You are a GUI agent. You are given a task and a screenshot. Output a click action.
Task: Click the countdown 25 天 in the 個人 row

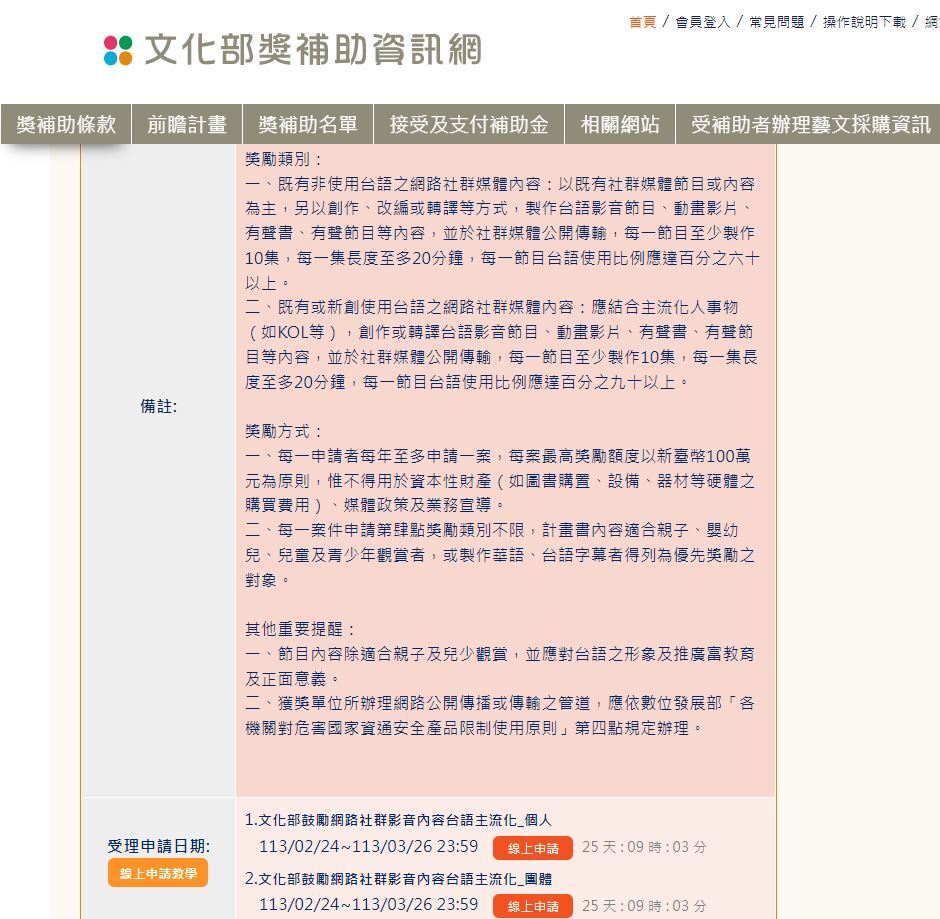(x=599, y=847)
